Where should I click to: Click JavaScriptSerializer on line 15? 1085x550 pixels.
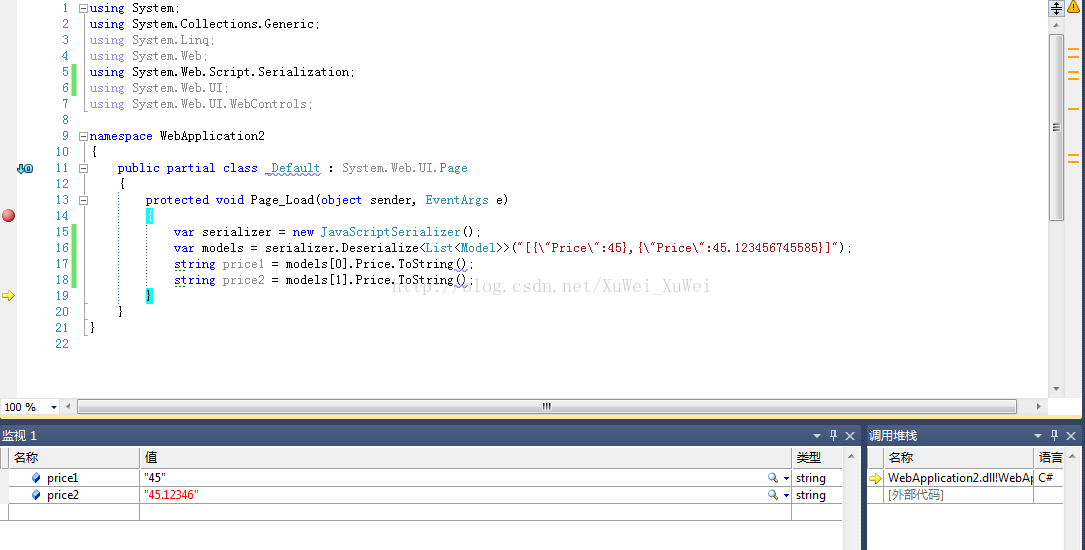[390, 232]
